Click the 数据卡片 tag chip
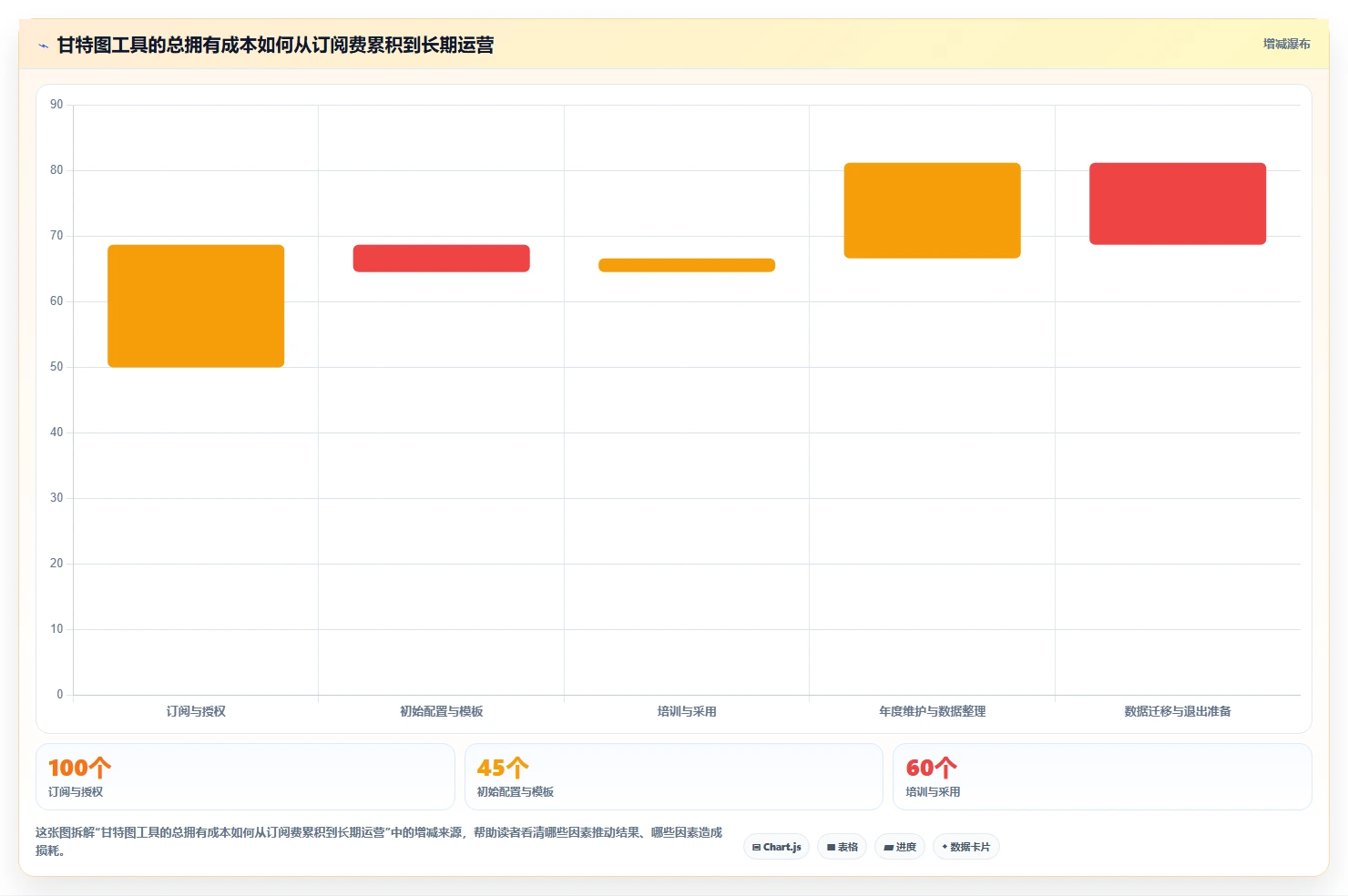 [x=966, y=847]
